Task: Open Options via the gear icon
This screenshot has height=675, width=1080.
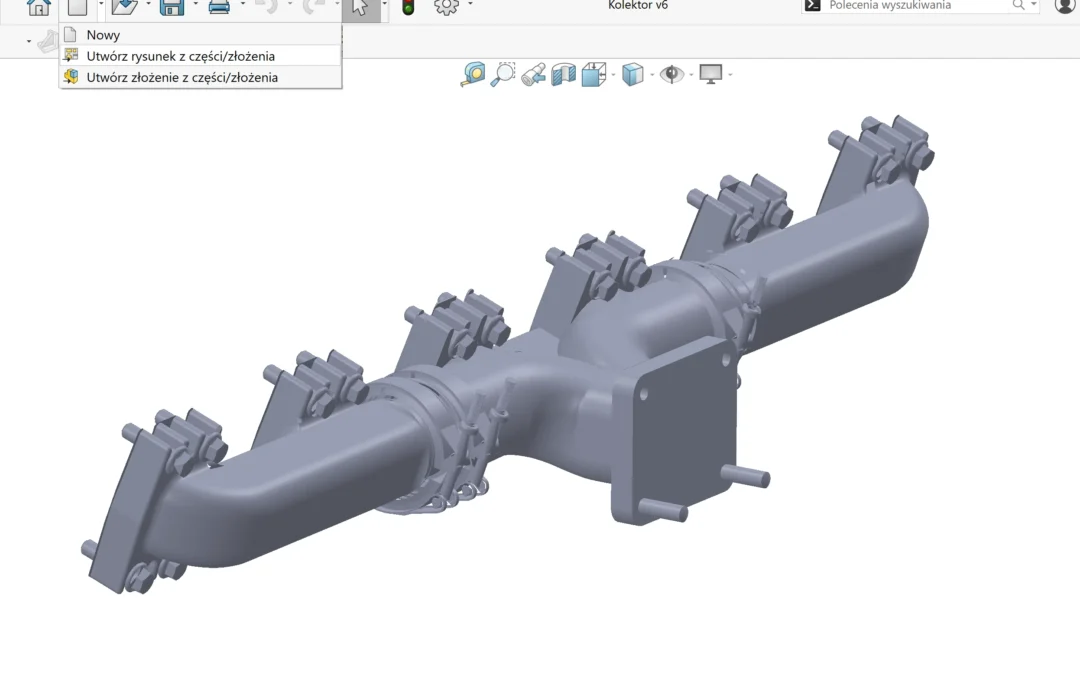Action: point(446,7)
